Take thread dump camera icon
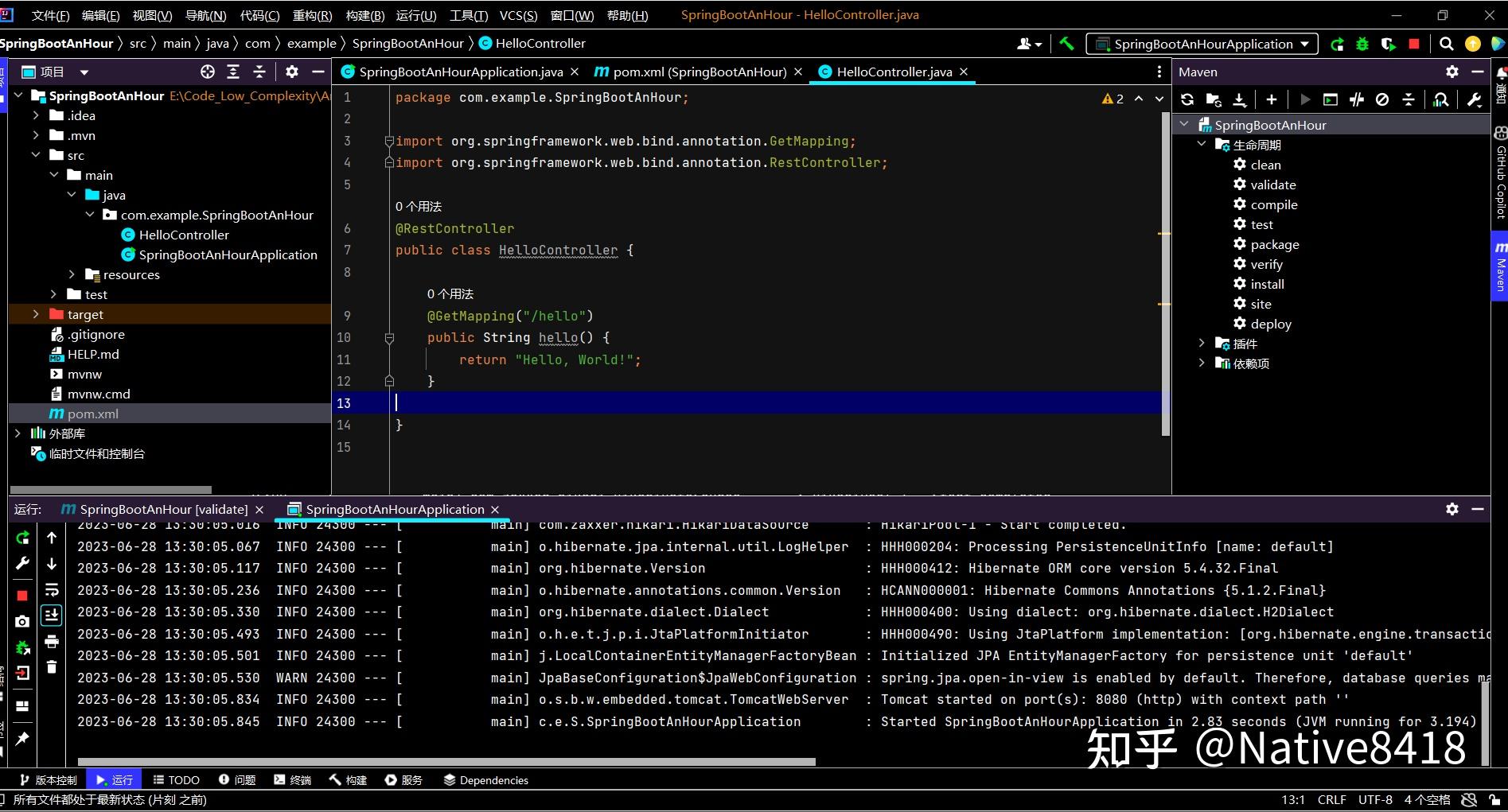Image resolution: width=1508 pixels, height=812 pixels. click(22, 621)
